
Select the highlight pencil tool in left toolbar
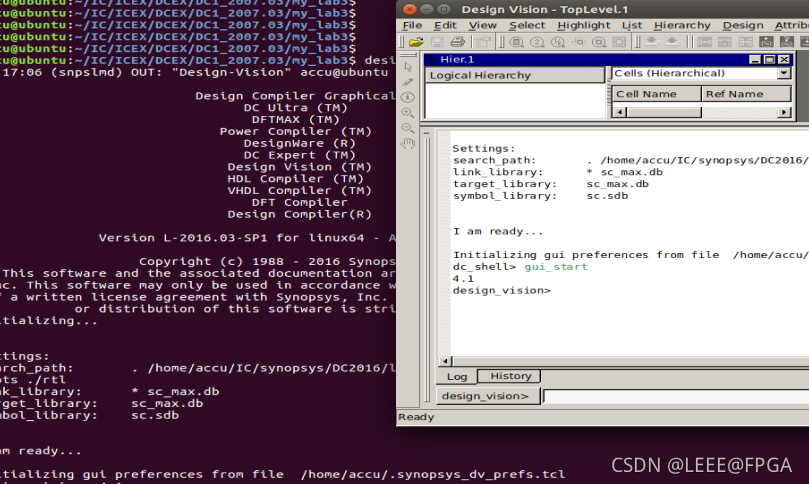(408, 82)
